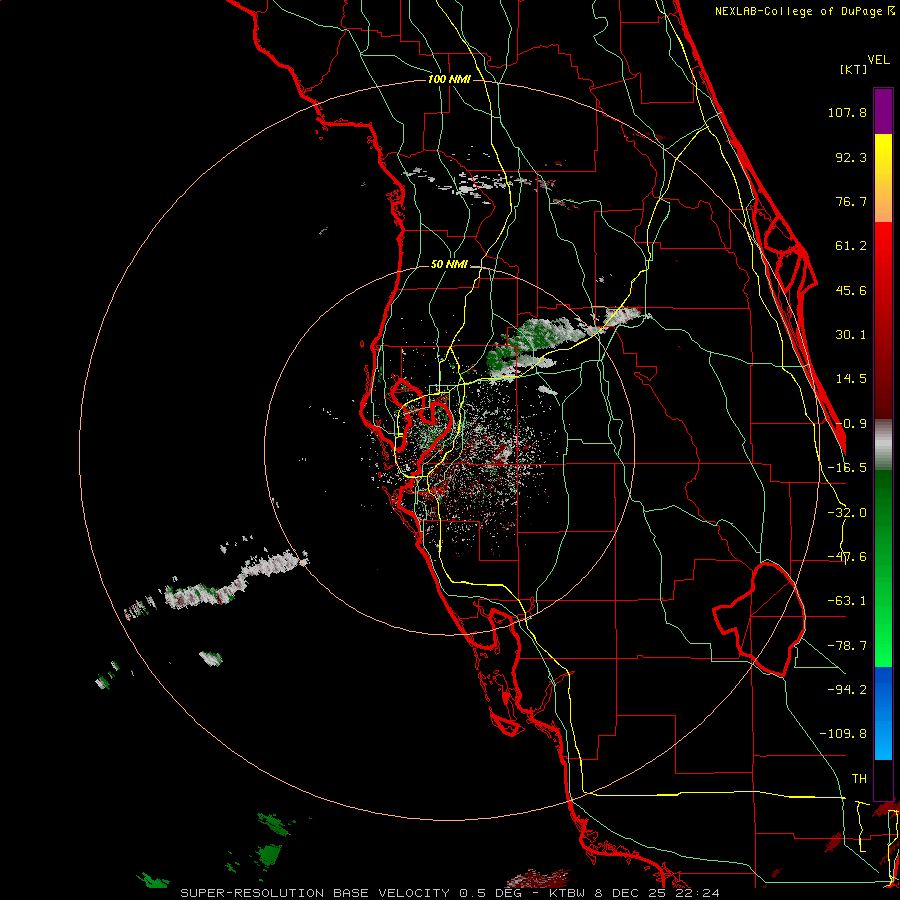900x900 pixels.
Task: Select the -0.9 scale value
Action: coord(851,424)
